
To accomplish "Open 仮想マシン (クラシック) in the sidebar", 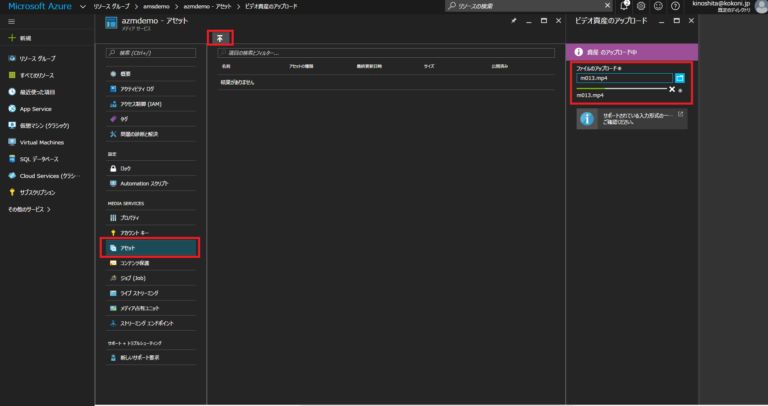I will (44, 125).
